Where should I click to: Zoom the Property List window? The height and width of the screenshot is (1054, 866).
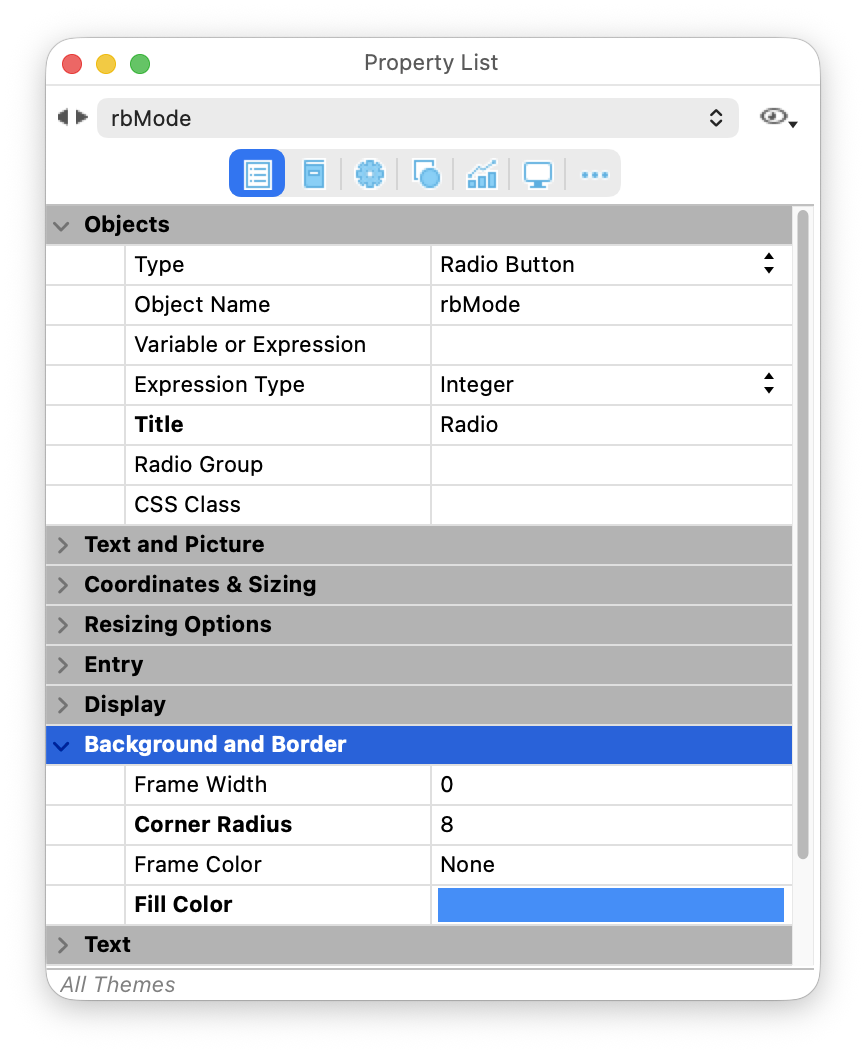coord(140,64)
